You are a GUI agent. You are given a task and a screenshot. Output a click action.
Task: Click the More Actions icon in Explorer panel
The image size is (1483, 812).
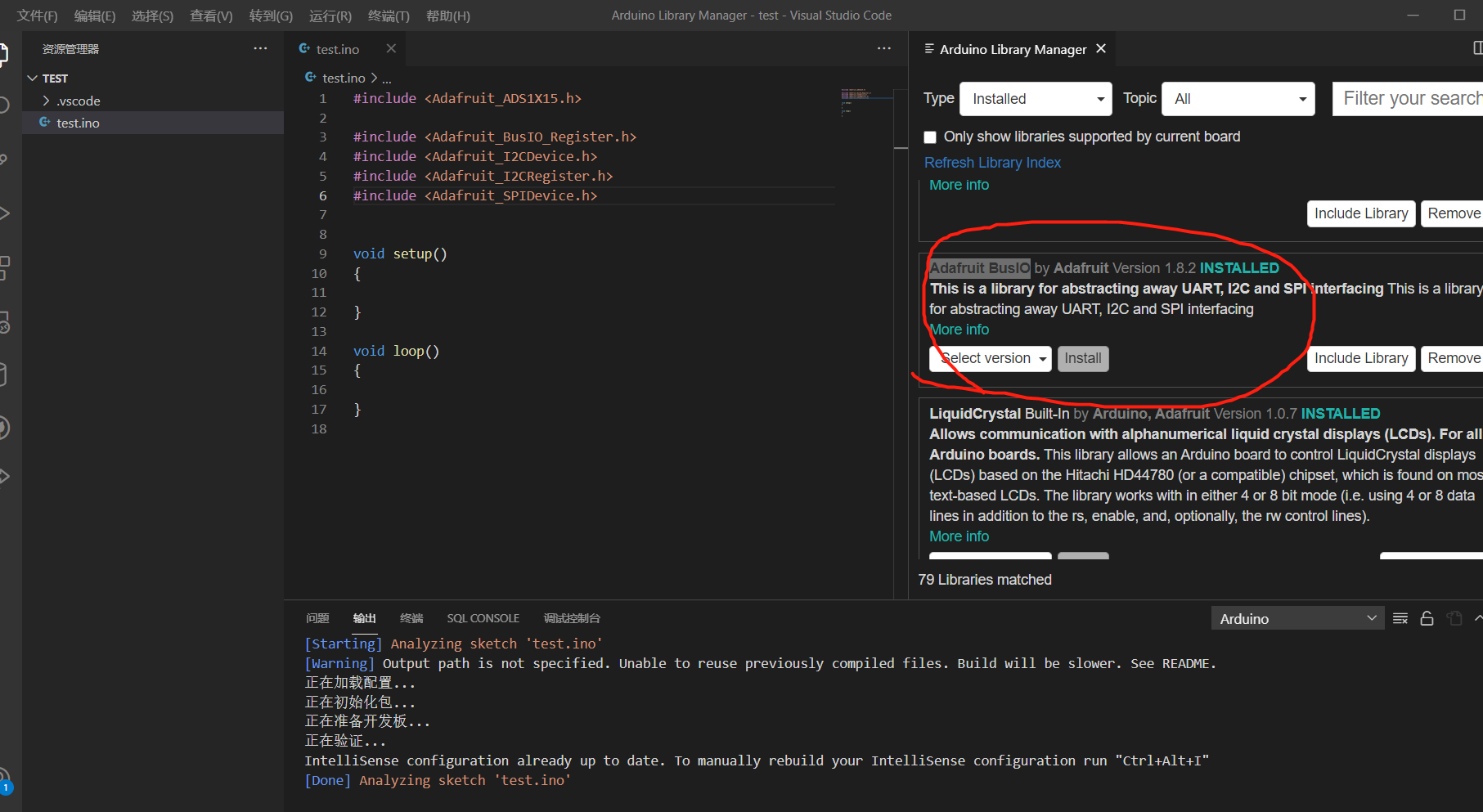coord(260,48)
